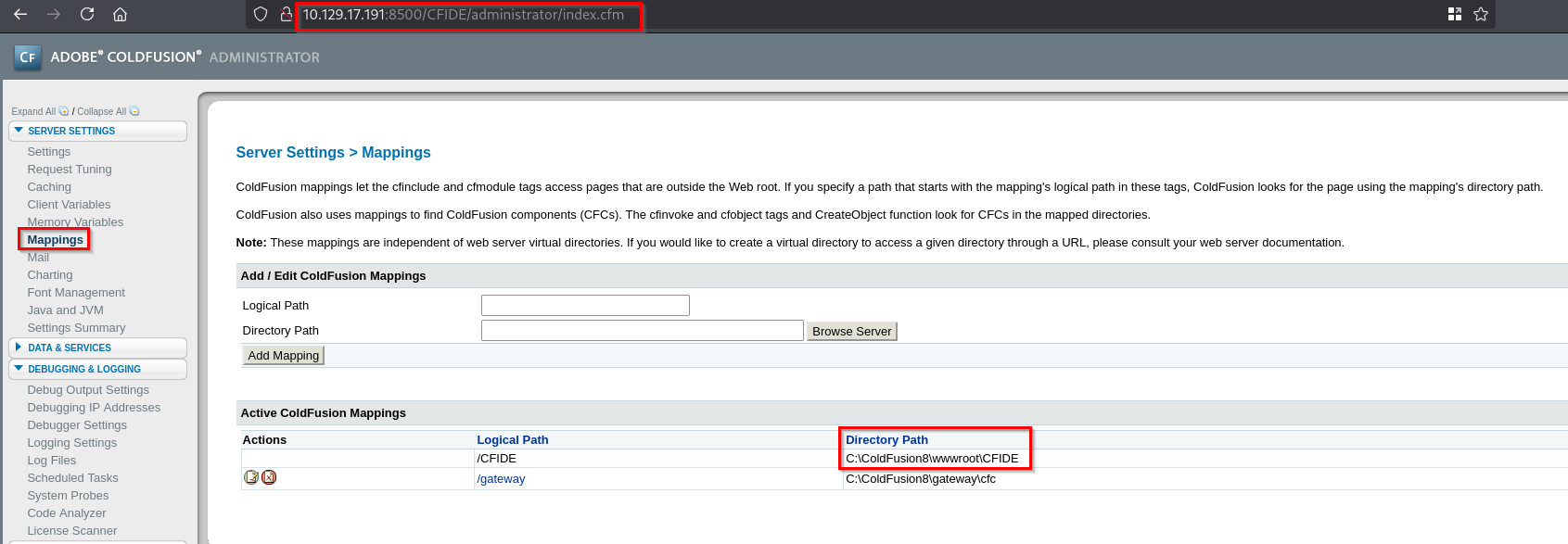Delete the /gateway mapping icon

tap(269, 477)
